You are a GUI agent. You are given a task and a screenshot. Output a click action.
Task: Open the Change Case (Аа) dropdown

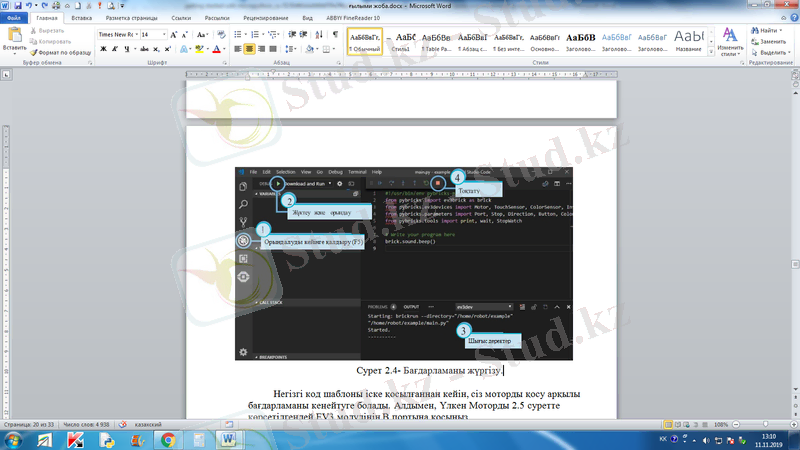[203, 35]
